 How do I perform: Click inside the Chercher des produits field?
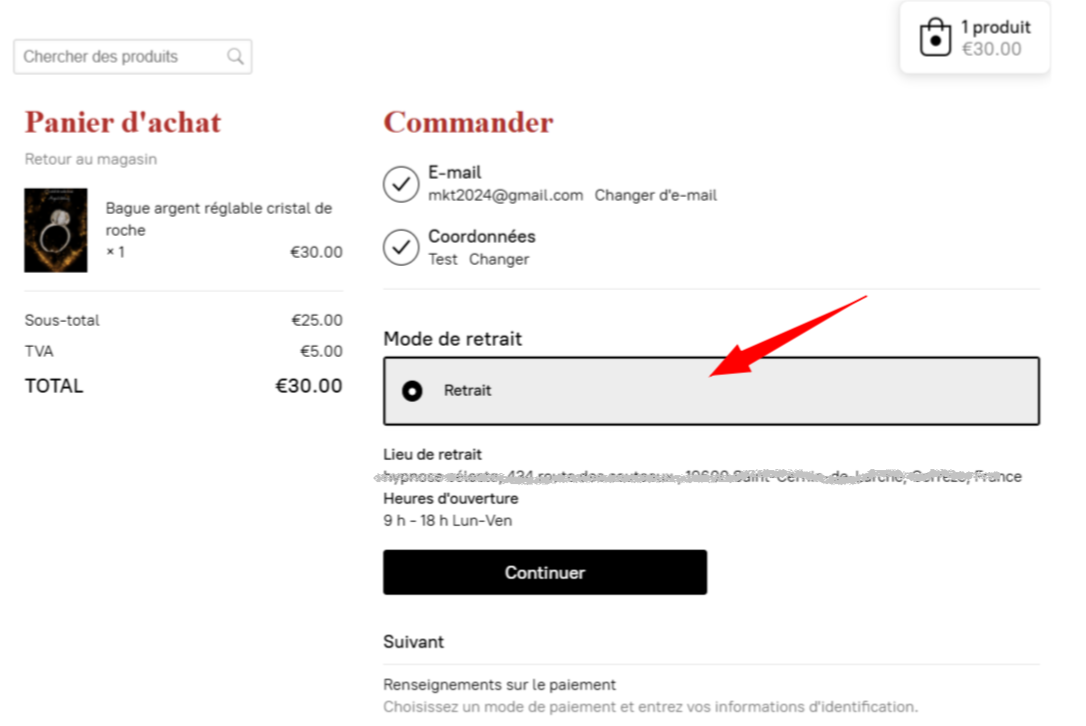pyautogui.click(x=132, y=57)
